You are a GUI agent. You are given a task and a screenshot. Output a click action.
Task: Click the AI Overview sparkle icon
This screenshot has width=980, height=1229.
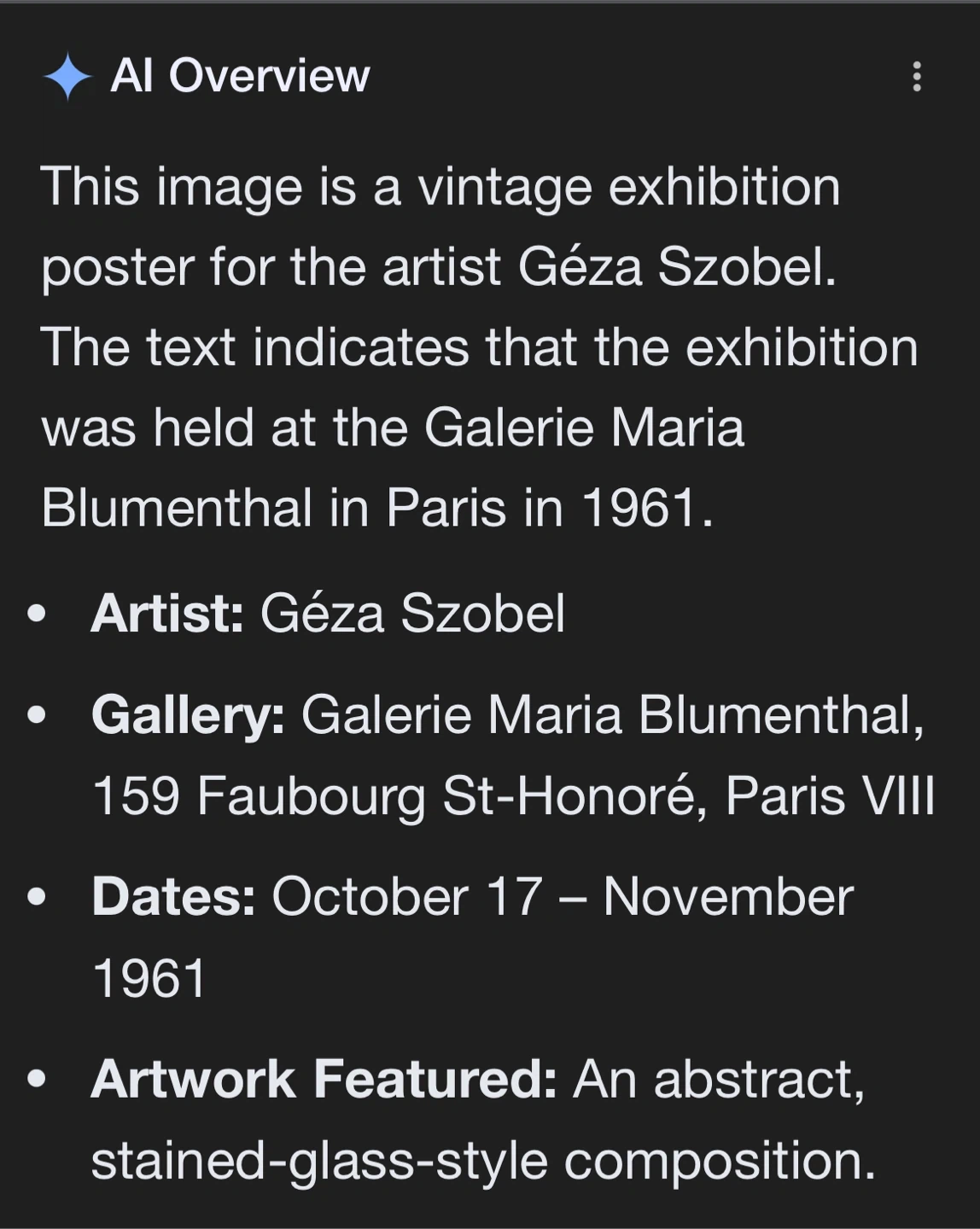(67, 77)
